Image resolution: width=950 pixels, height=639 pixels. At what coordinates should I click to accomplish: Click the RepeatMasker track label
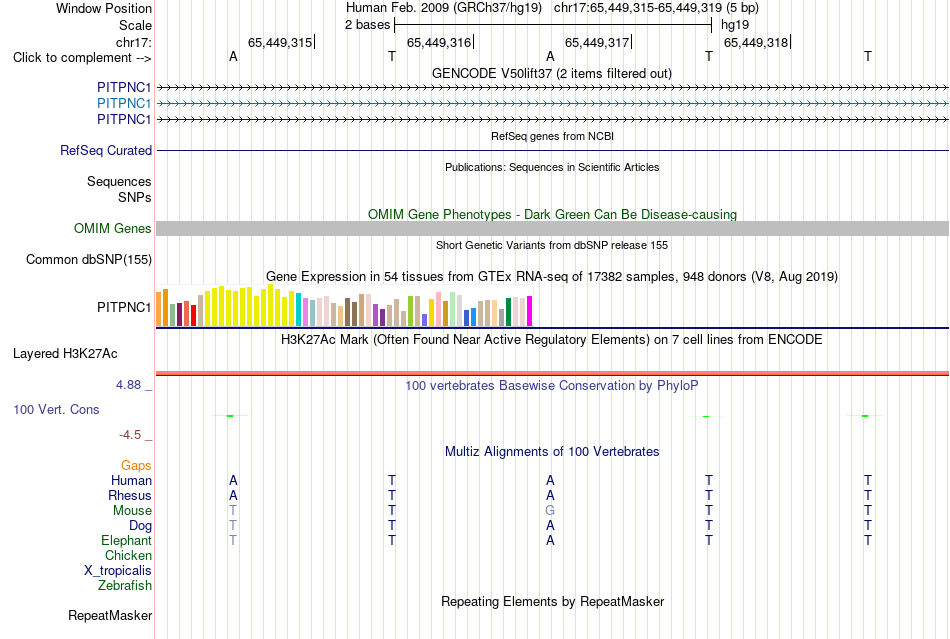coord(110,615)
